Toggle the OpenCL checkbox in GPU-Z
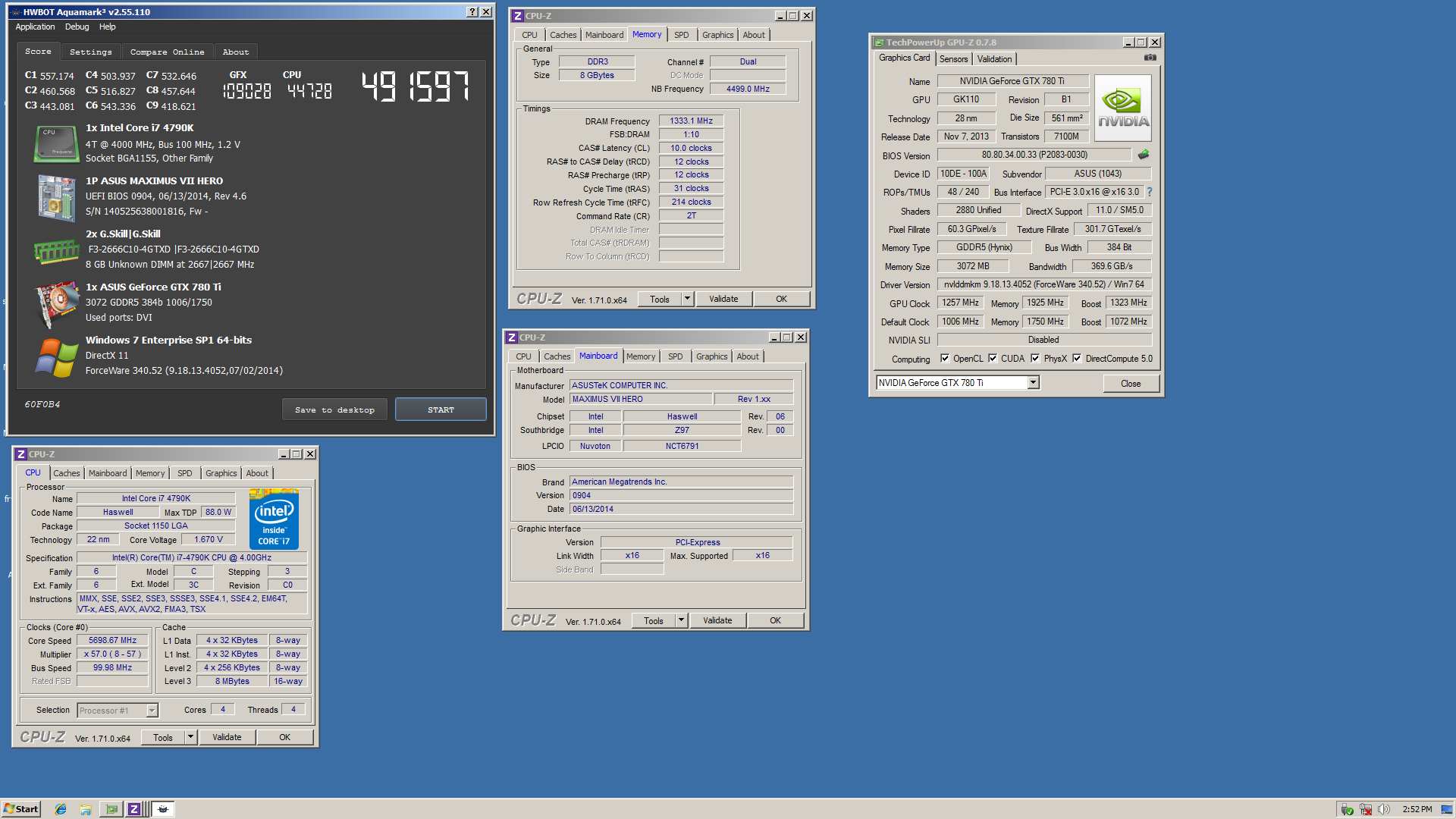 [945, 359]
